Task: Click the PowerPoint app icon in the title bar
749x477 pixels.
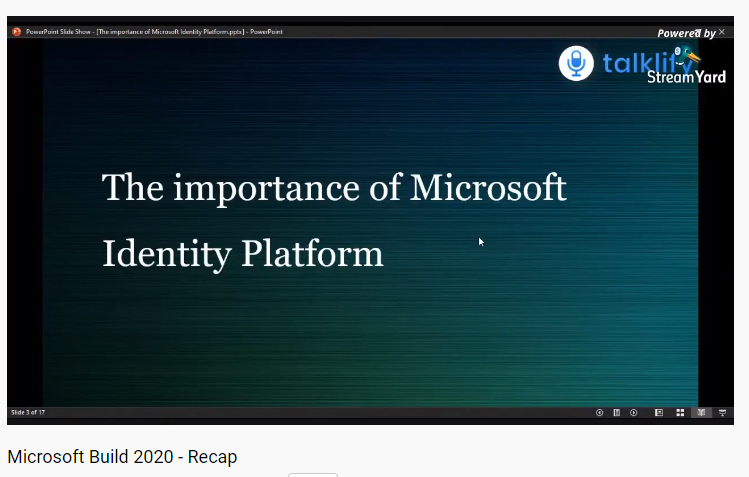Action: click(17, 32)
